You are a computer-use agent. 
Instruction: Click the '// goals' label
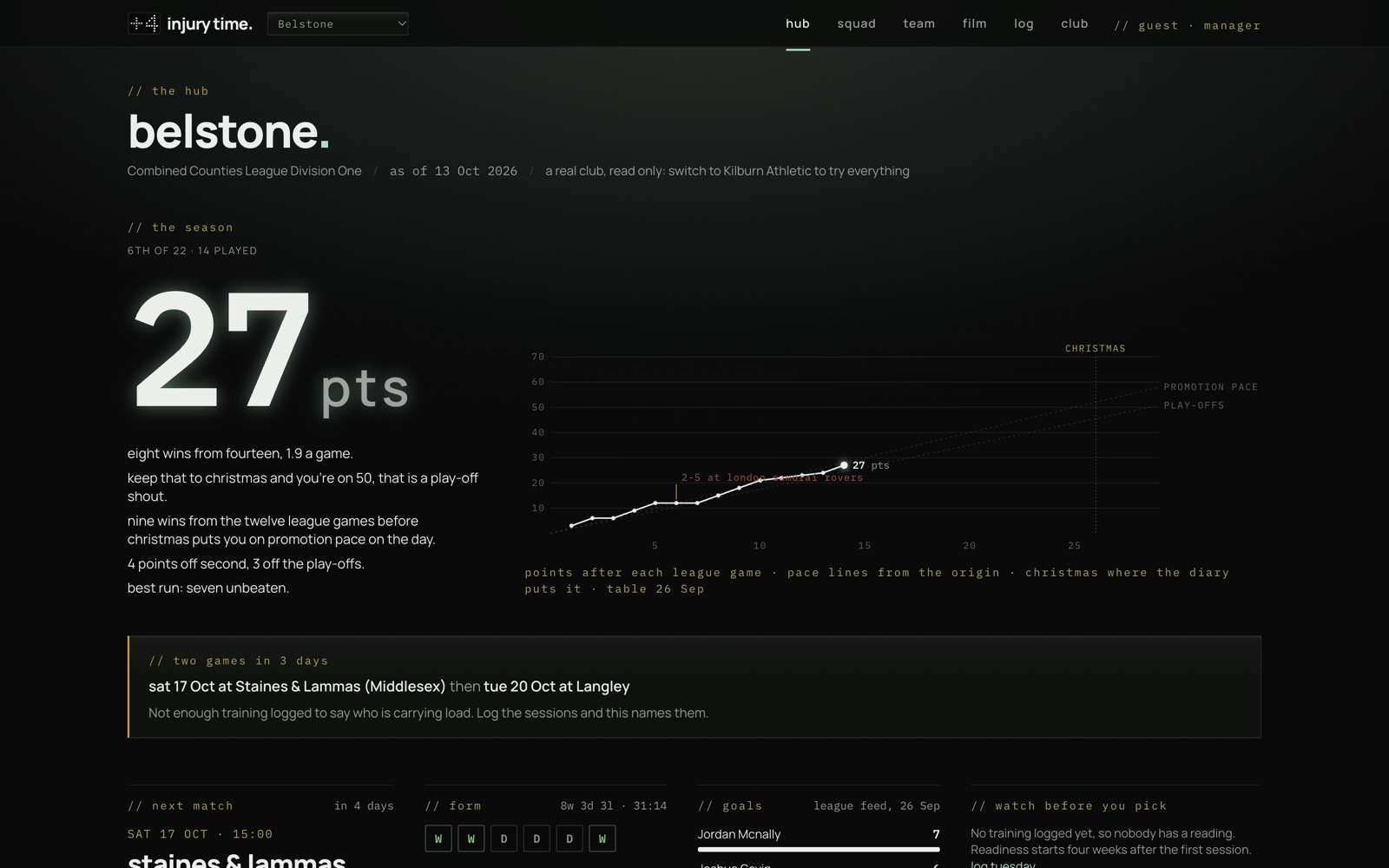[730, 806]
